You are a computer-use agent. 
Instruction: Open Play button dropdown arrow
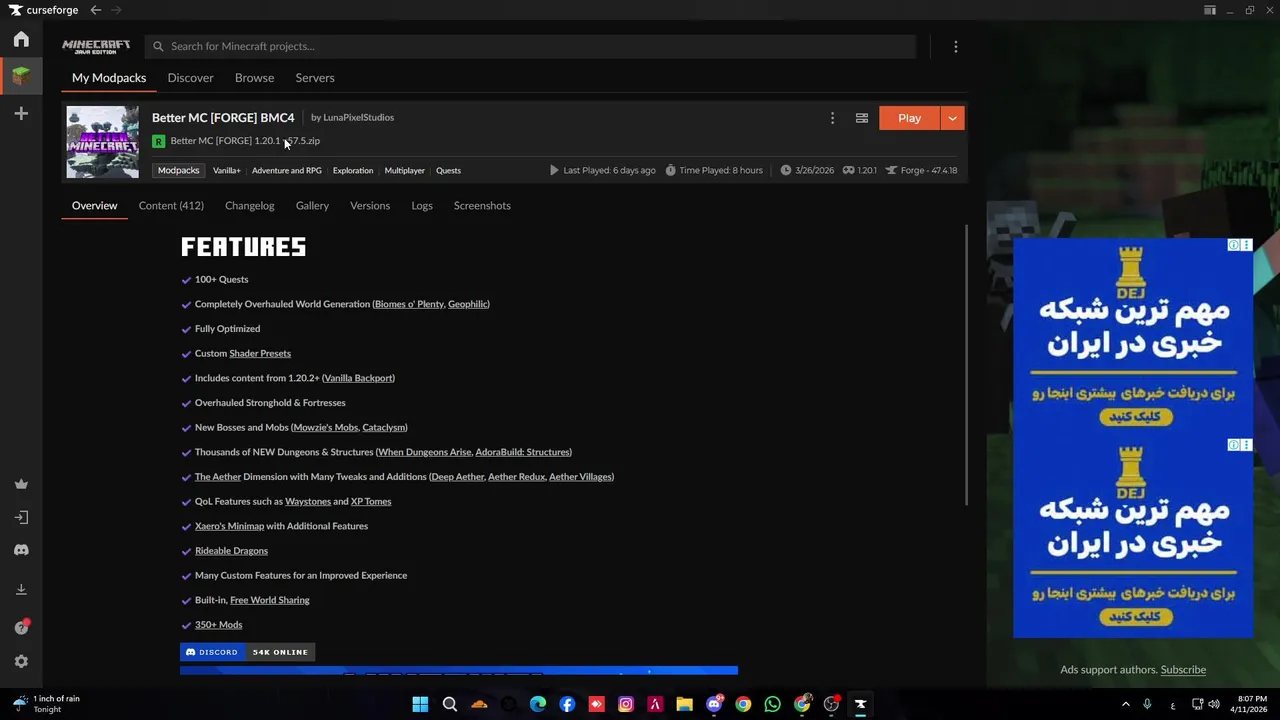(x=952, y=118)
